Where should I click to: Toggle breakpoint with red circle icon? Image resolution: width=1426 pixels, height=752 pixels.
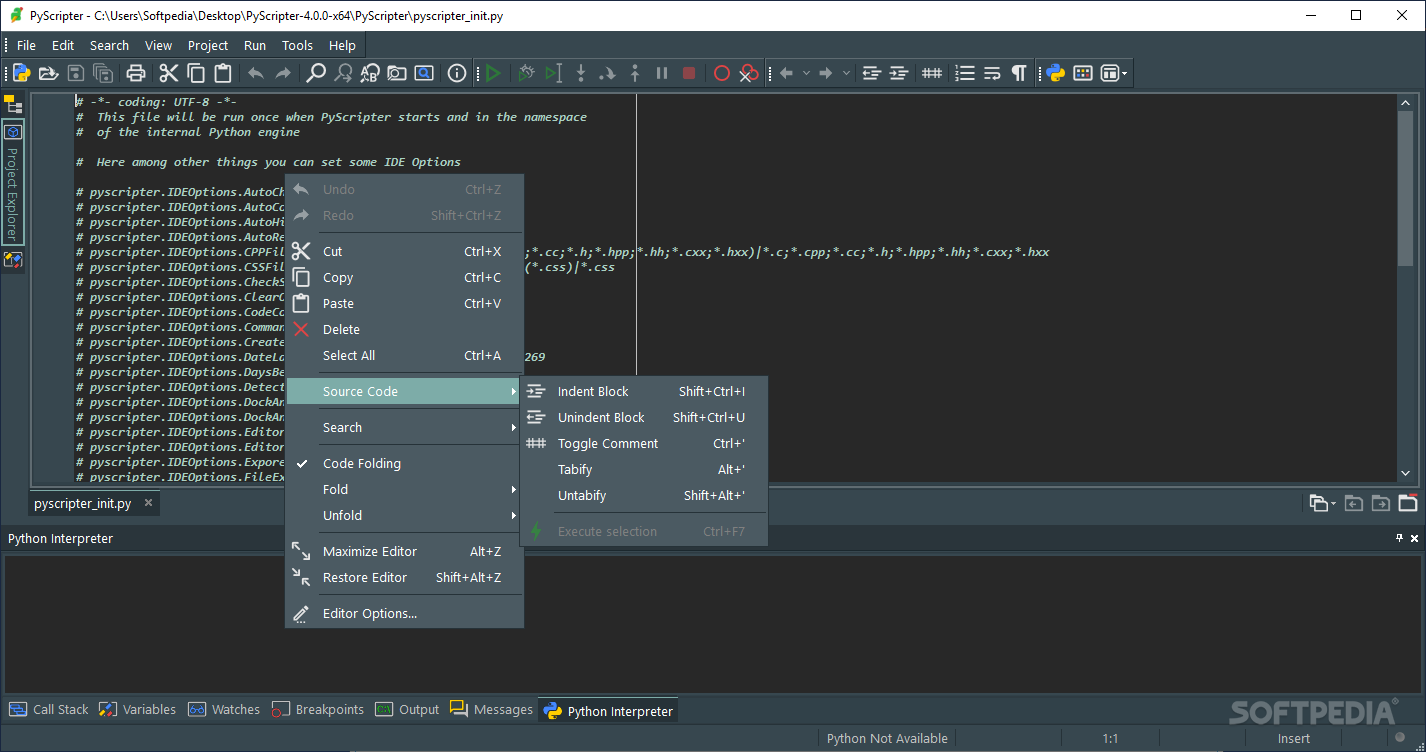tap(722, 73)
